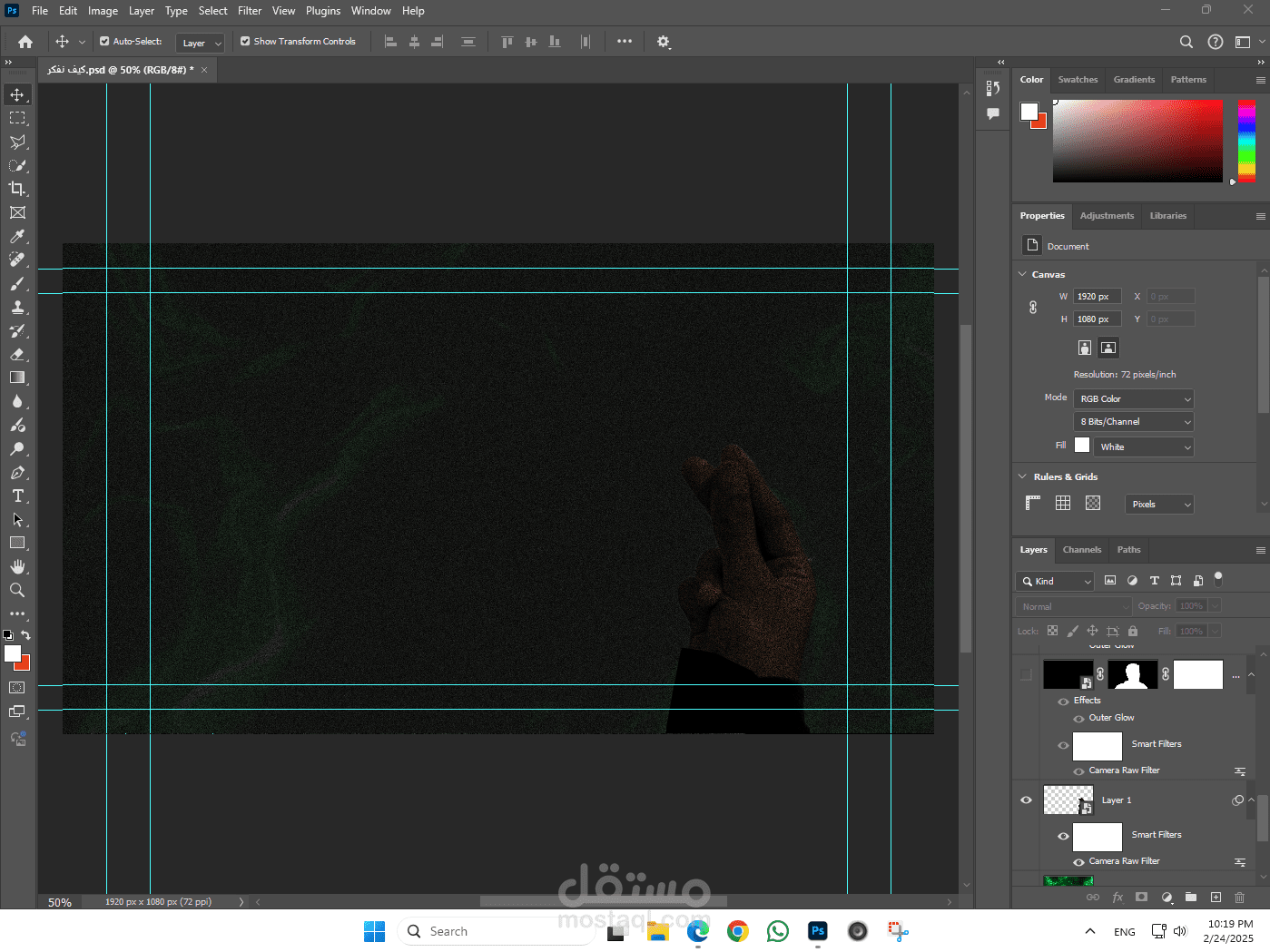Toggle Show Transform Controls checkbox
1270x952 pixels.
pyautogui.click(x=245, y=41)
